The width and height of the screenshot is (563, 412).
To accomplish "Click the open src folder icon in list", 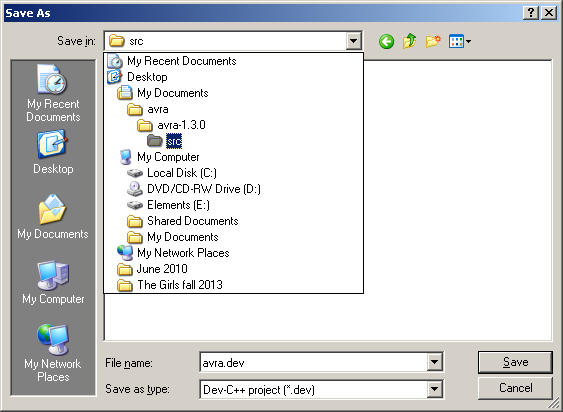I will coord(155,141).
